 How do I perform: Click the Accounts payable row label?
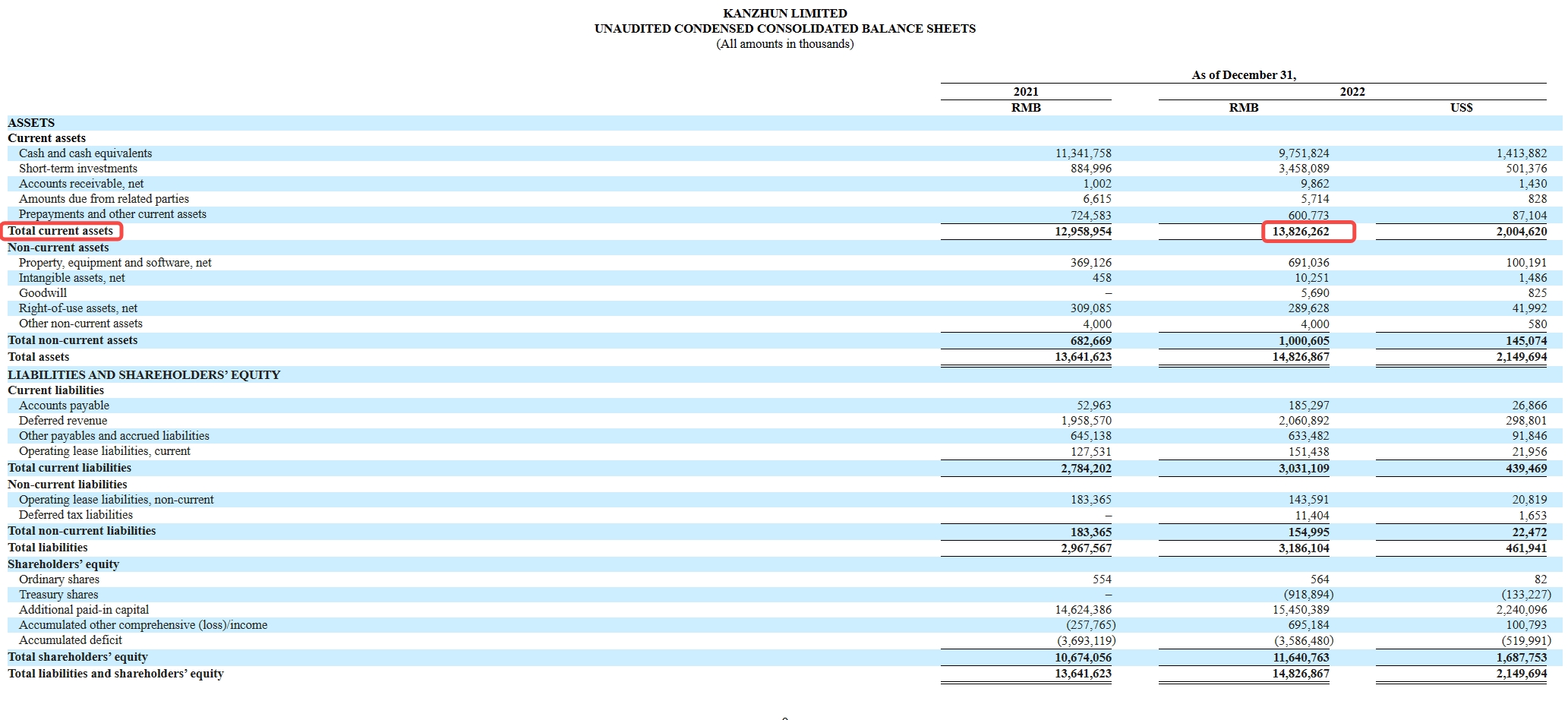click(x=64, y=406)
